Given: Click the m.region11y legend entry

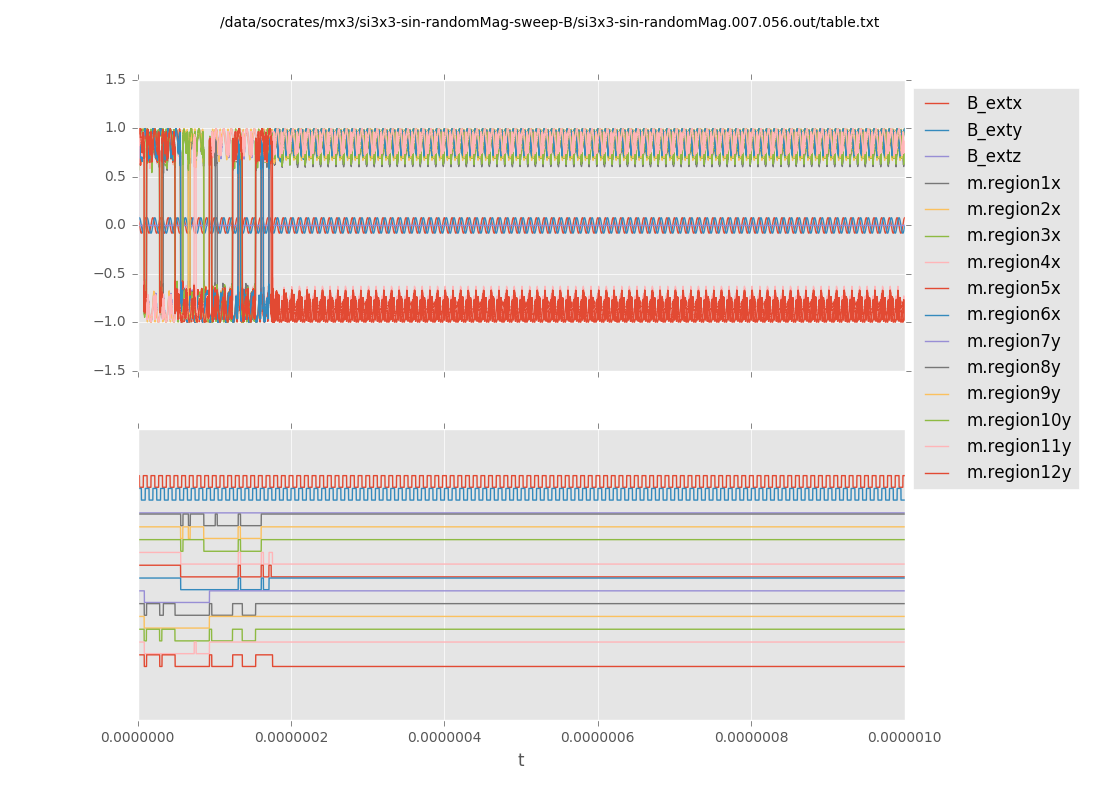Looking at the screenshot, I should (1018, 446).
